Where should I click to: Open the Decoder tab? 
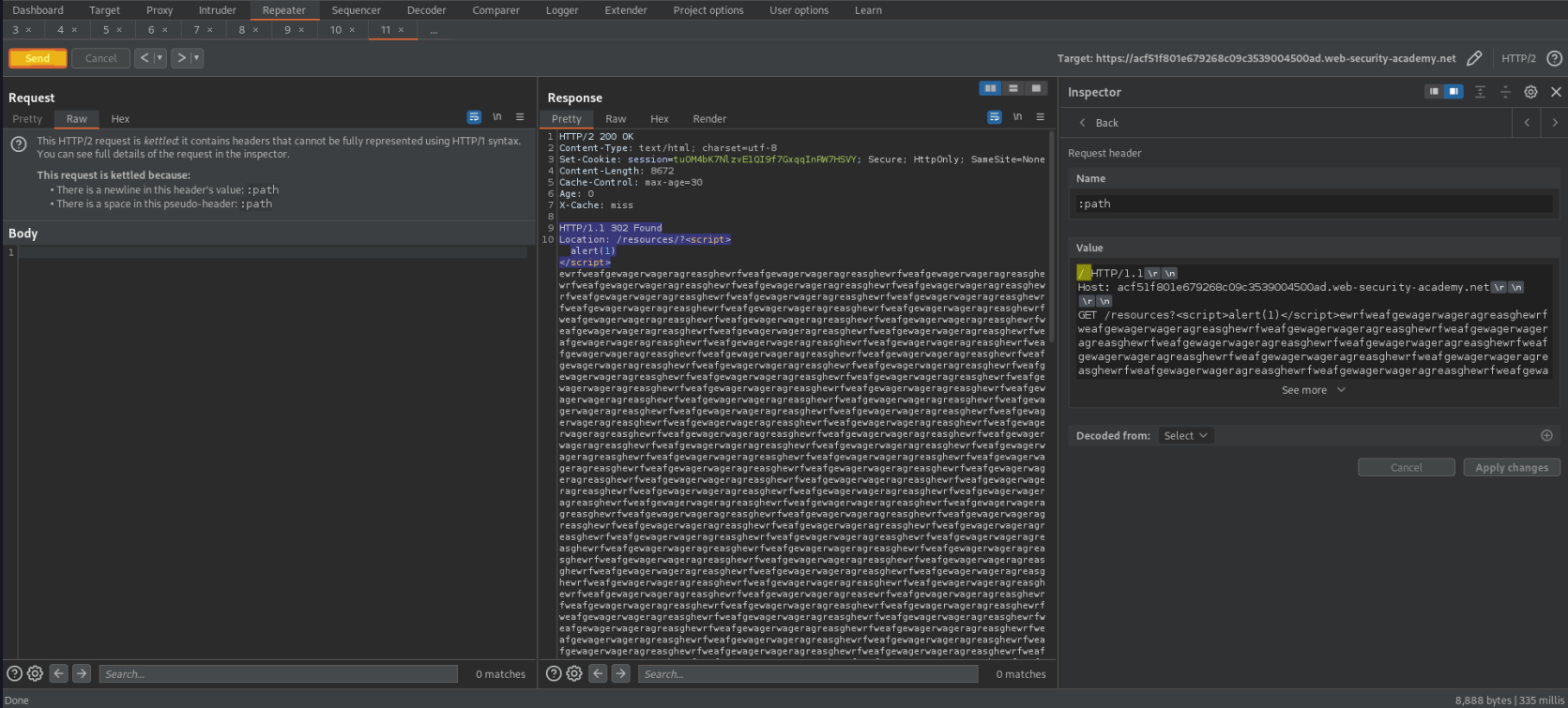427,10
